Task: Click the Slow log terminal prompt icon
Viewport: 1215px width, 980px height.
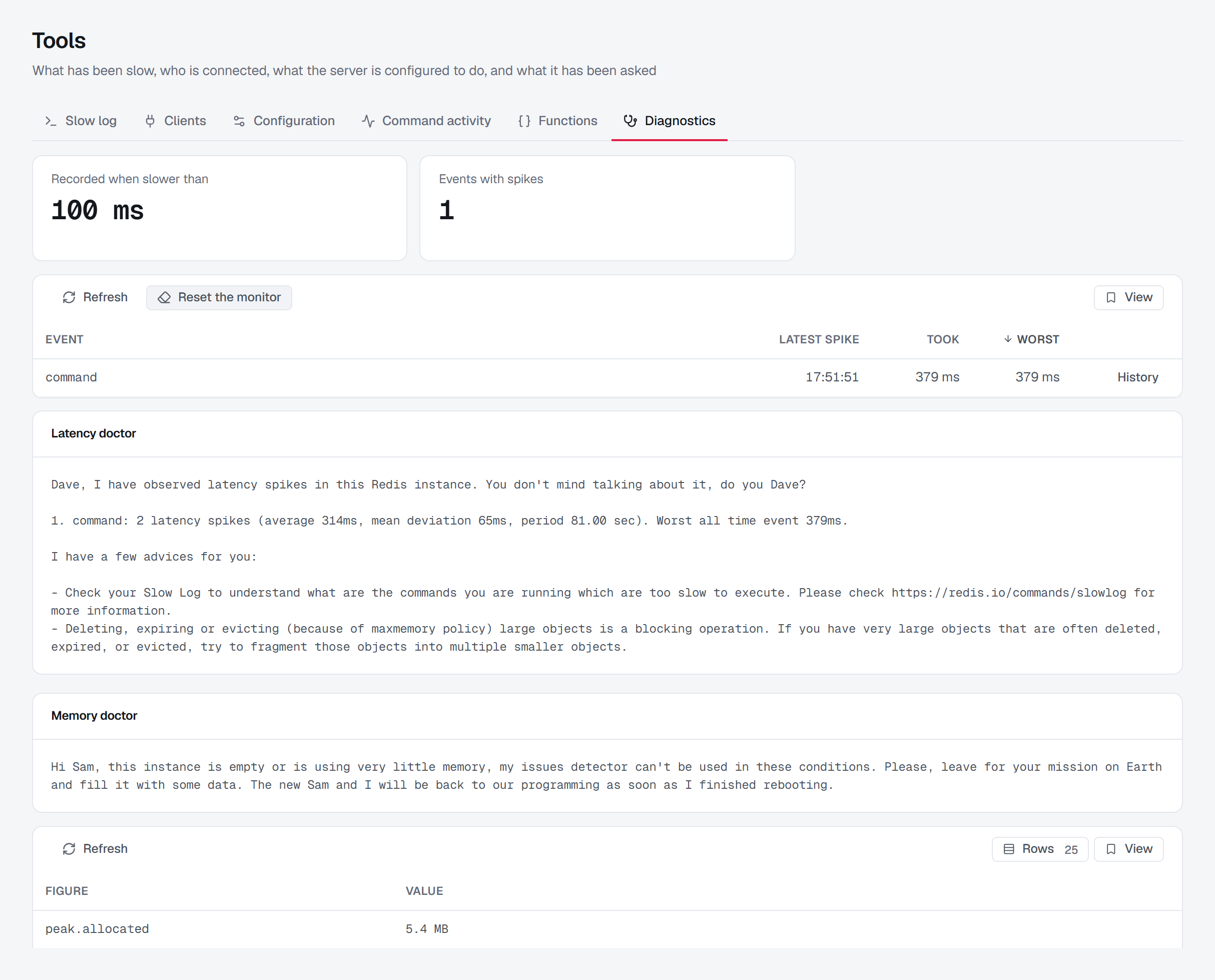Action: (x=51, y=121)
